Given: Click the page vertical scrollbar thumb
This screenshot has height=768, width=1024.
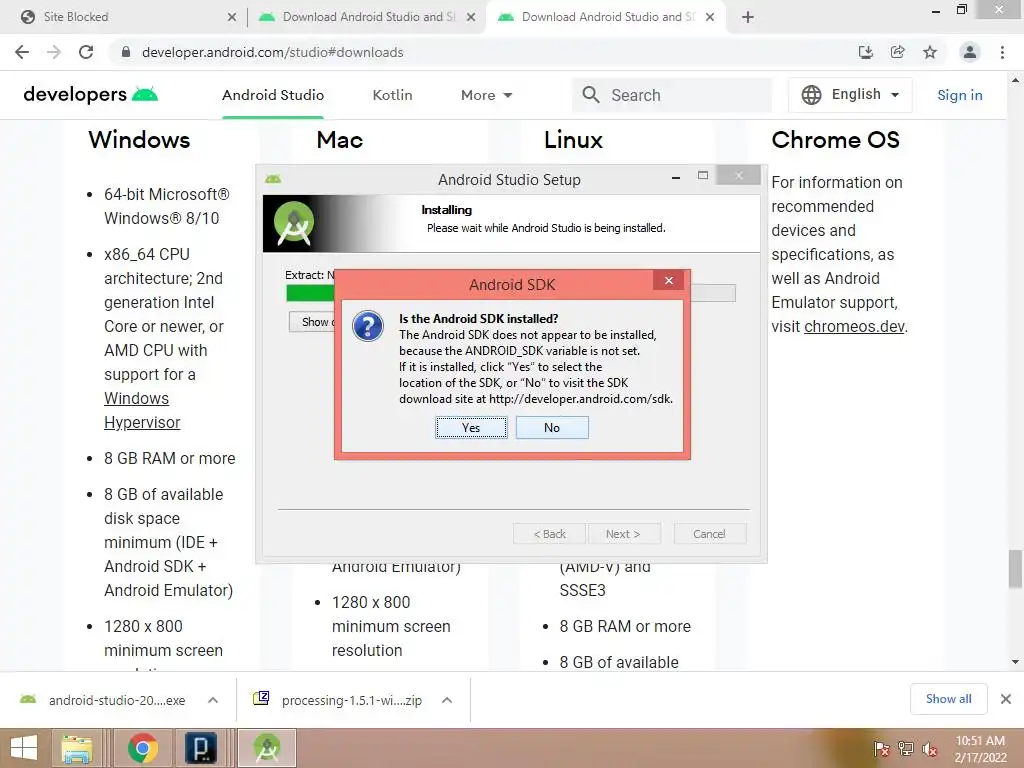Looking at the screenshot, I should tap(1015, 569).
